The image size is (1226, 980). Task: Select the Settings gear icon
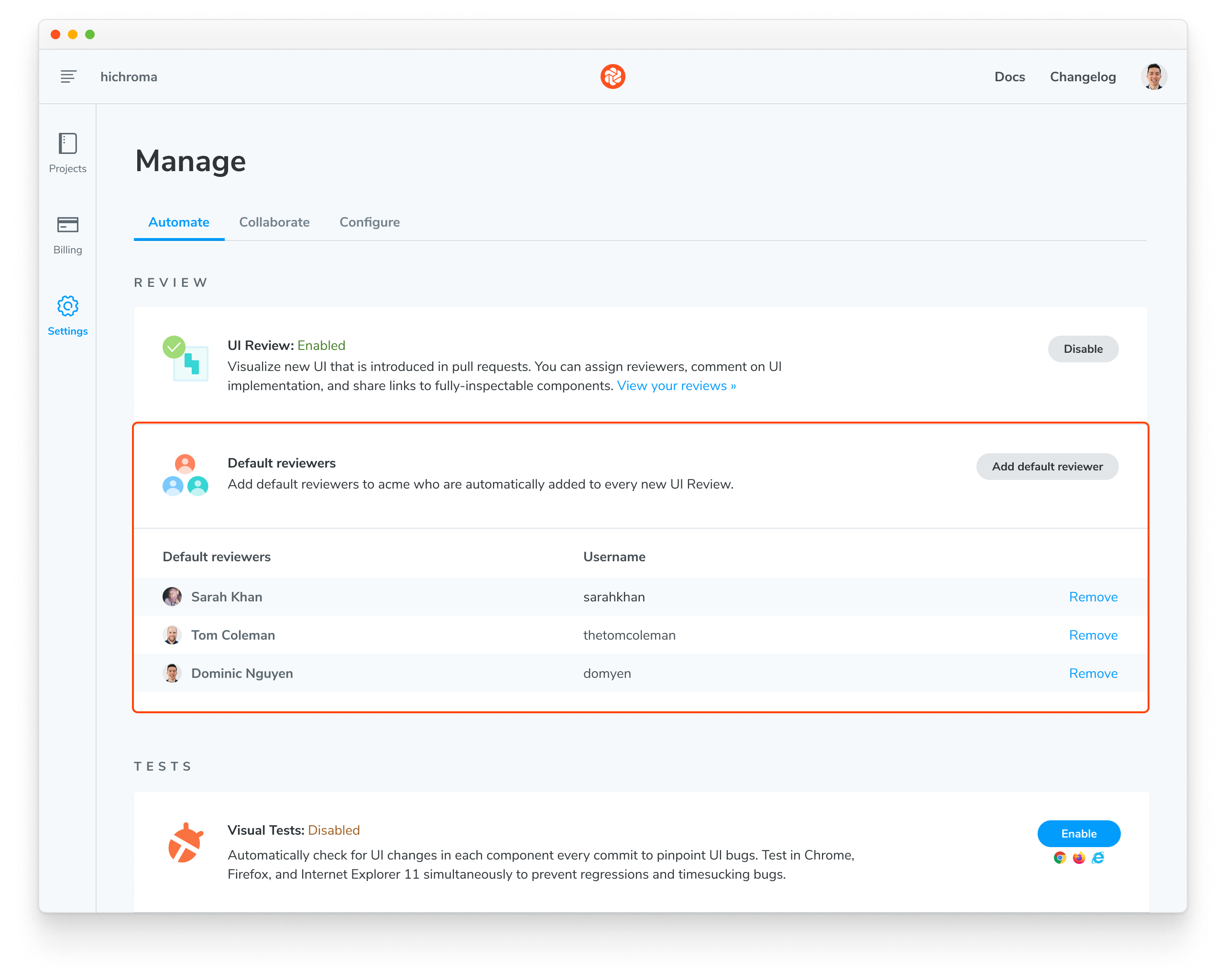click(68, 306)
